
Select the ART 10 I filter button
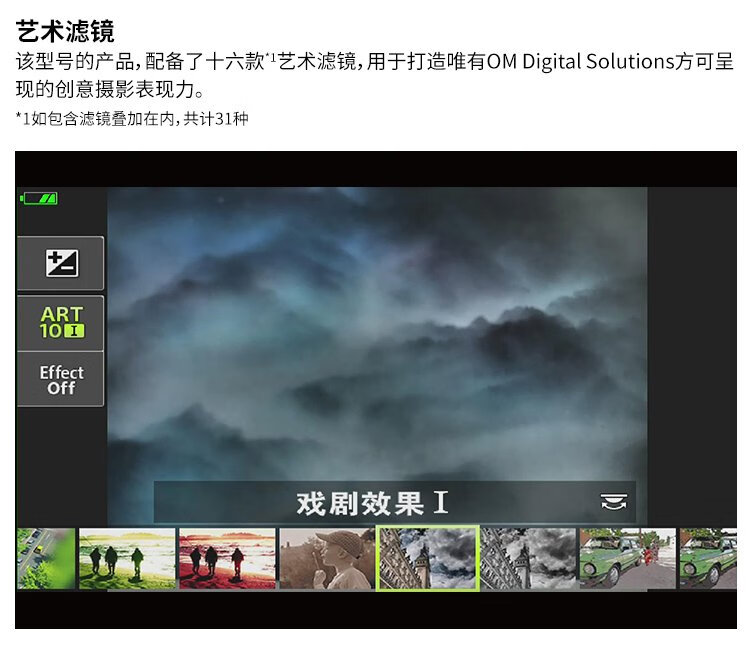click(61, 322)
